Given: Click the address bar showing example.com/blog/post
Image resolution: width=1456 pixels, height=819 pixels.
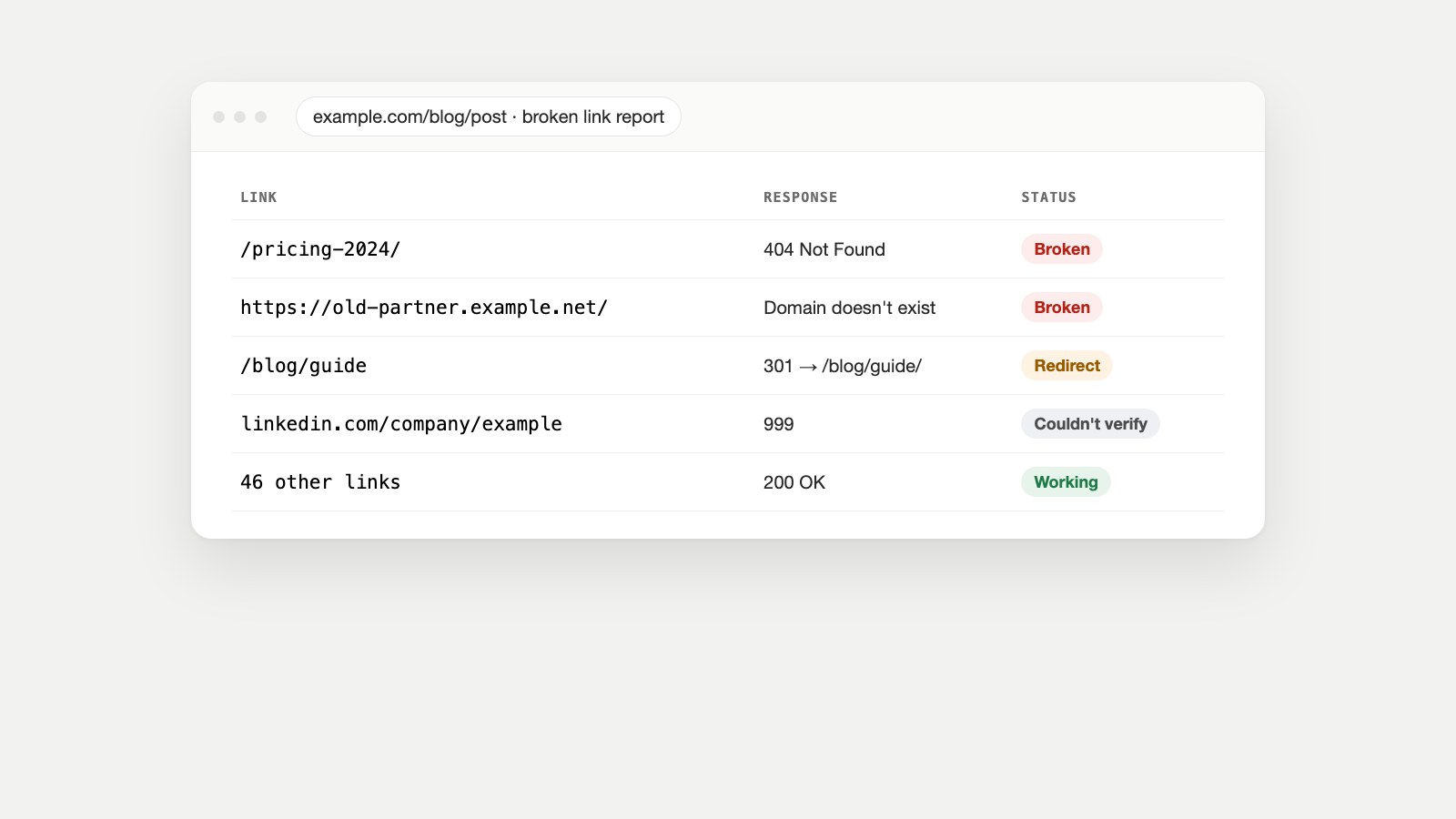Looking at the screenshot, I should pyautogui.click(x=488, y=116).
